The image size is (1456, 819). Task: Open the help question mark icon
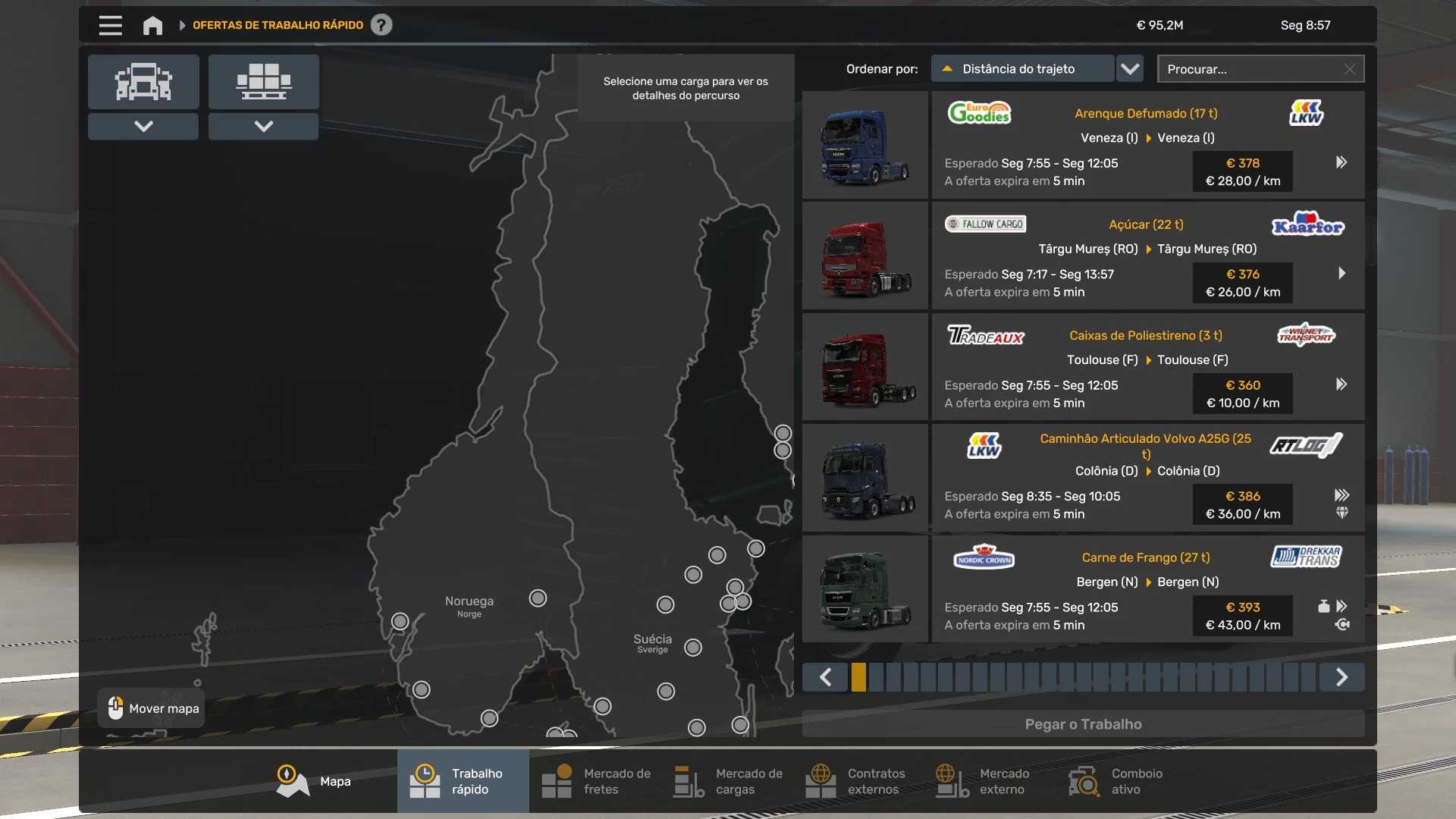381,25
